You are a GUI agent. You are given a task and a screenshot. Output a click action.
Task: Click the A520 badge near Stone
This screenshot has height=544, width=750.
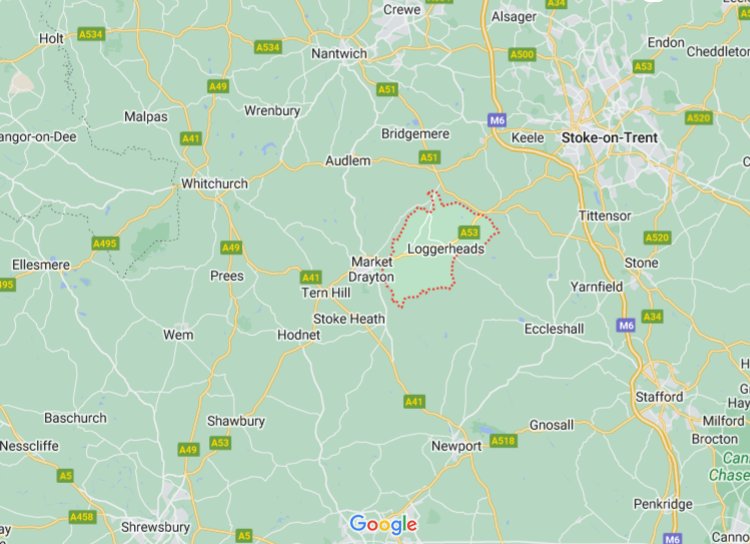[658, 237]
